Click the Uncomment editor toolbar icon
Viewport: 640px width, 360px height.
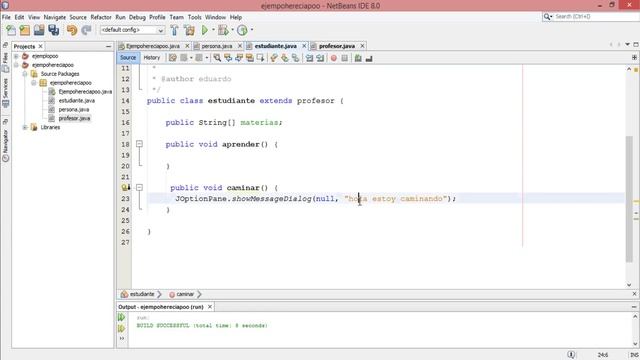(x=369, y=58)
